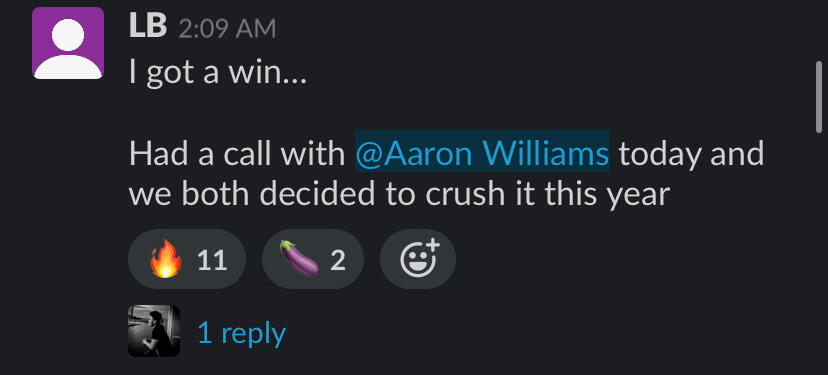Click the fire reaction count 11
This screenshot has height=375, width=828.
[x=212, y=260]
